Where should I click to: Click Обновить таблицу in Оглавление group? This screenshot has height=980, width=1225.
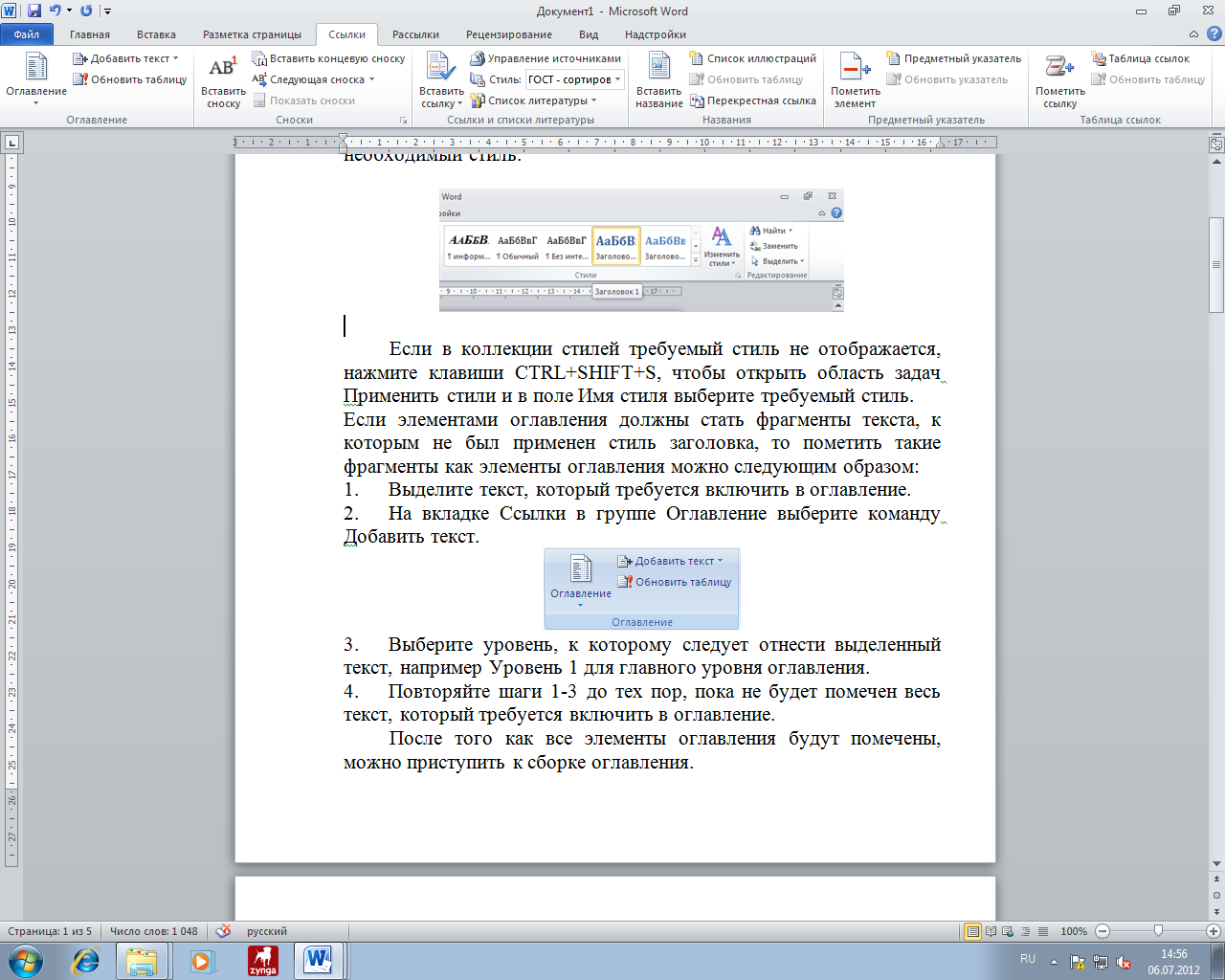[130, 79]
